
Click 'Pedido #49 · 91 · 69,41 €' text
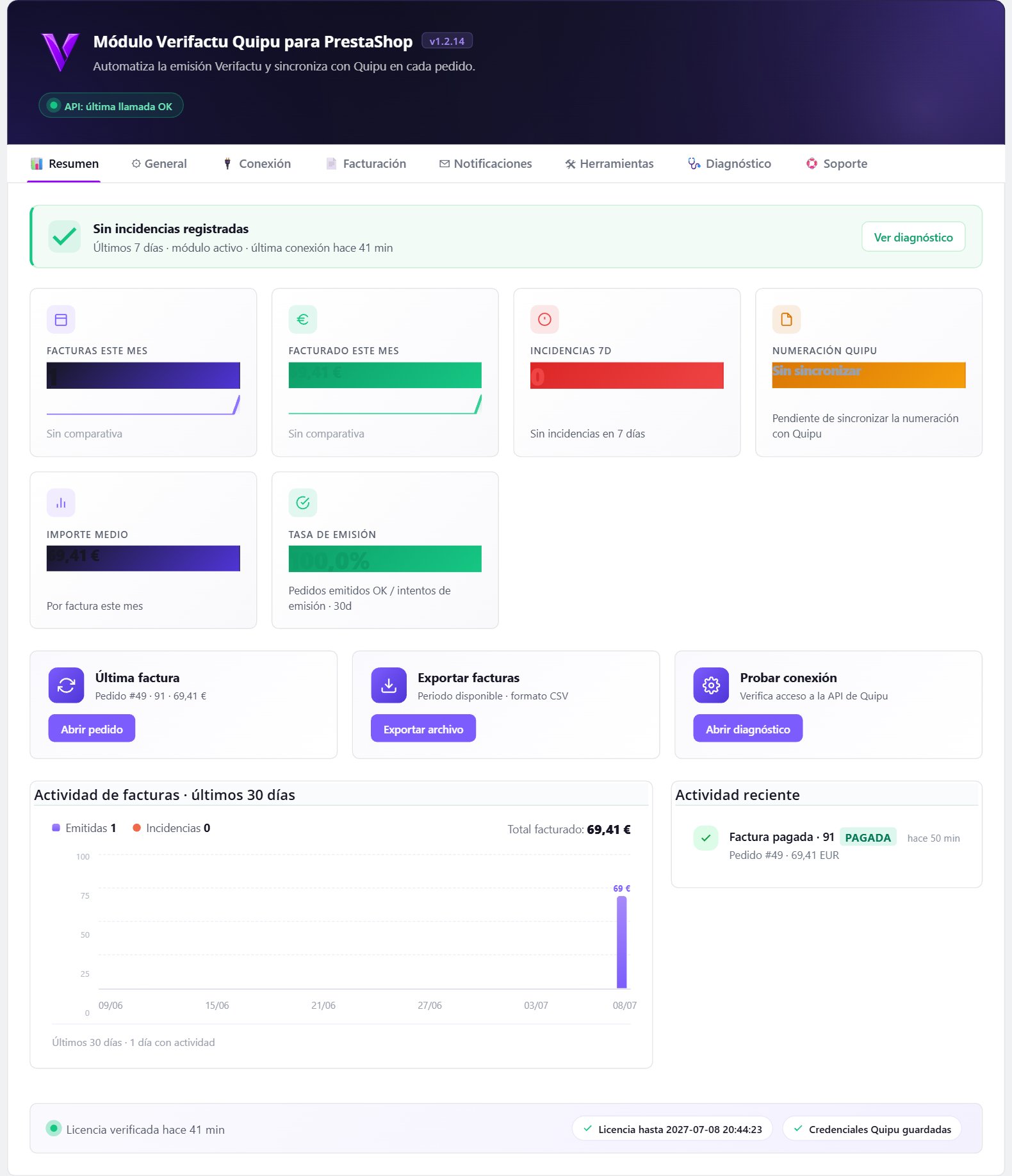point(151,696)
